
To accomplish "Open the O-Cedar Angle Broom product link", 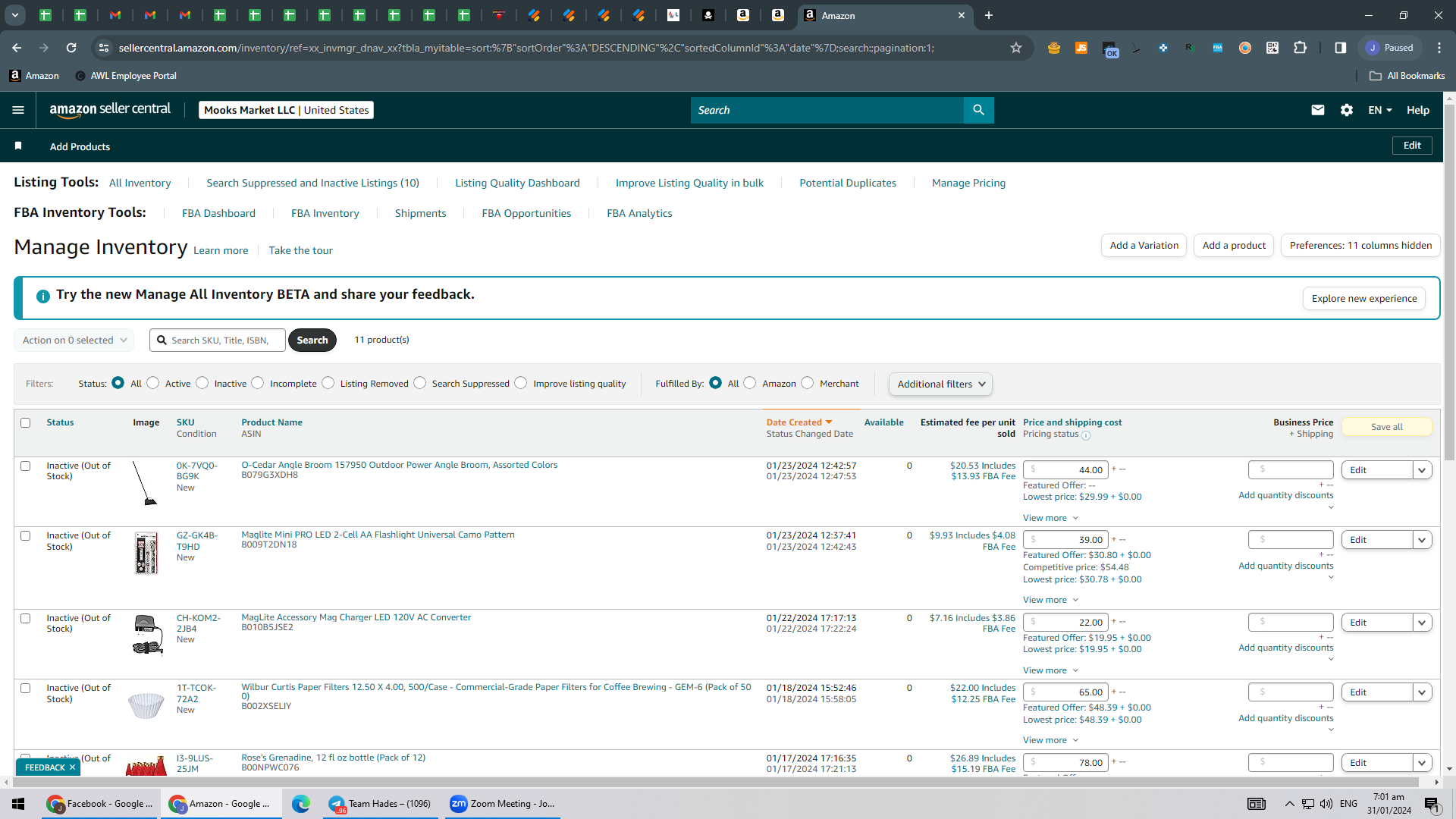I will tap(400, 465).
